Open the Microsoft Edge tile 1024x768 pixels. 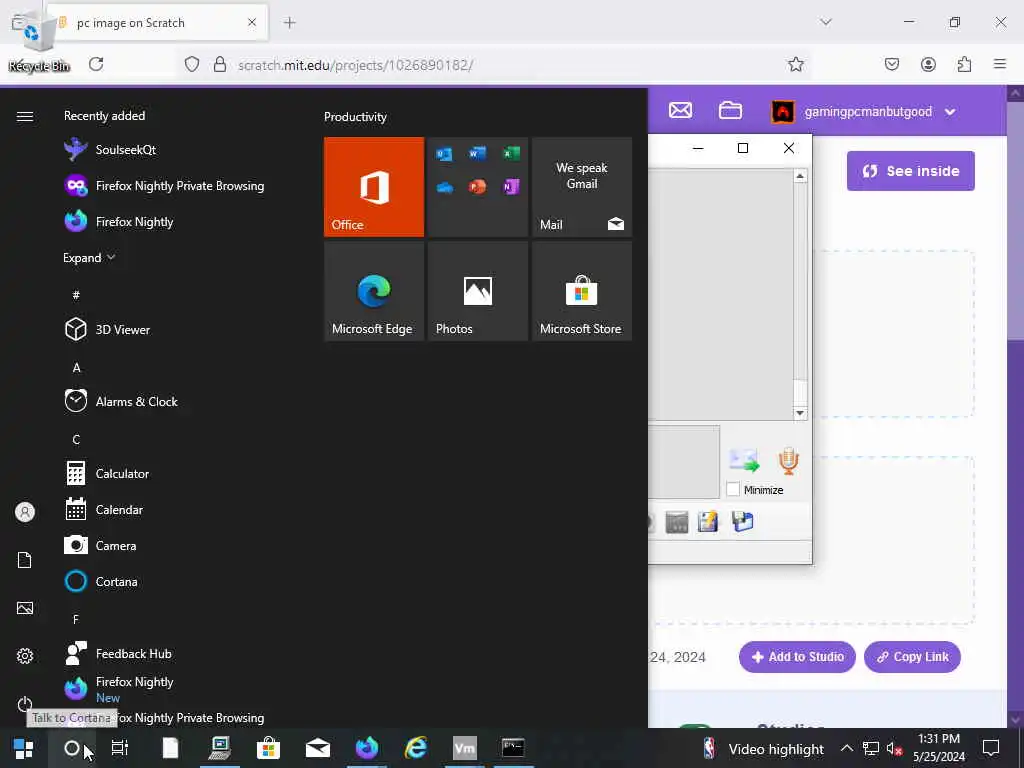pyautogui.click(x=374, y=291)
